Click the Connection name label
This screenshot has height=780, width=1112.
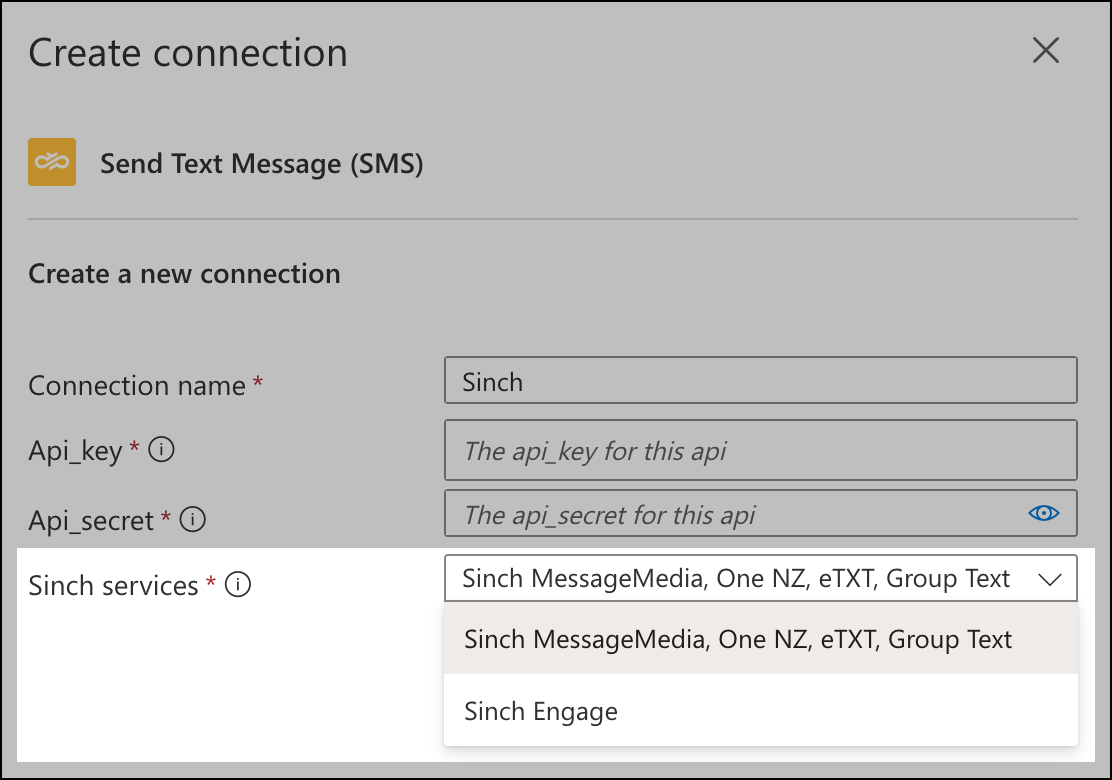(x=137, y=386)
